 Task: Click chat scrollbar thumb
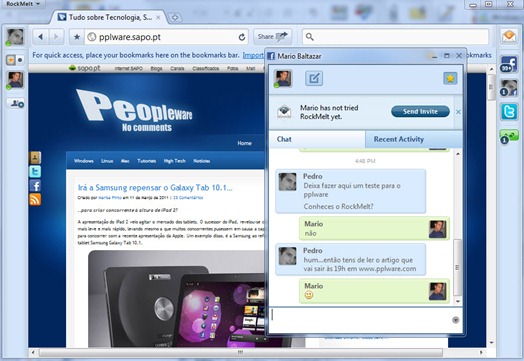(457, 267)
